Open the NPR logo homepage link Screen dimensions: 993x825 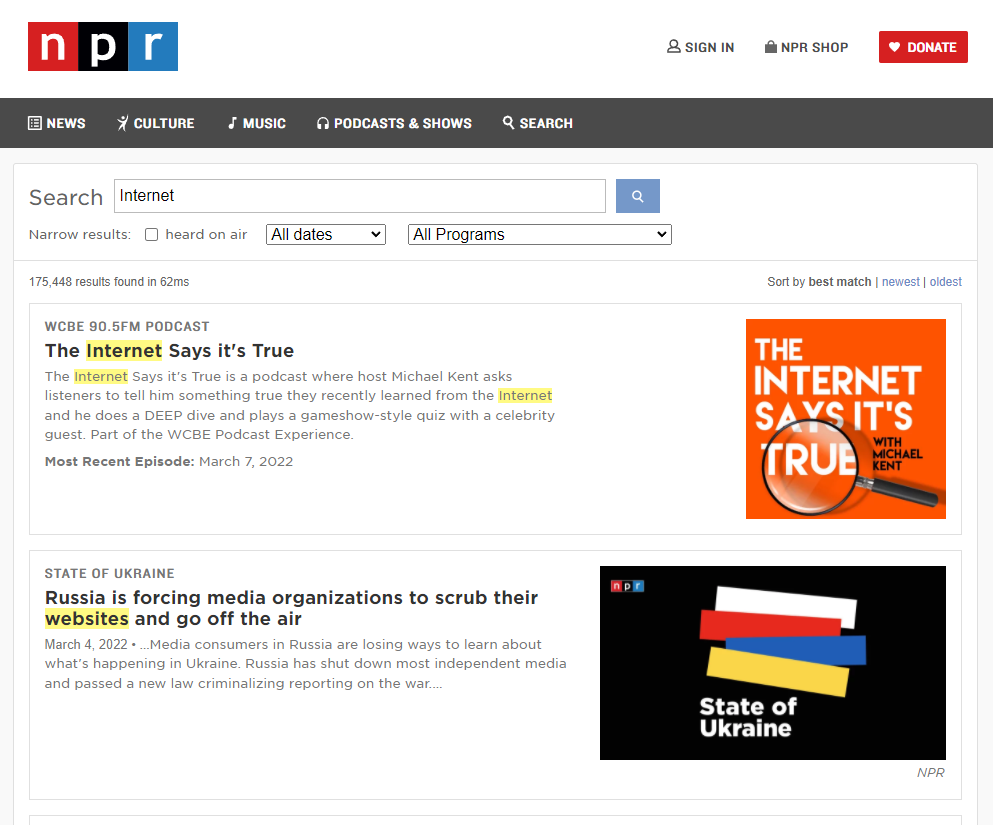tap(103, 46)
